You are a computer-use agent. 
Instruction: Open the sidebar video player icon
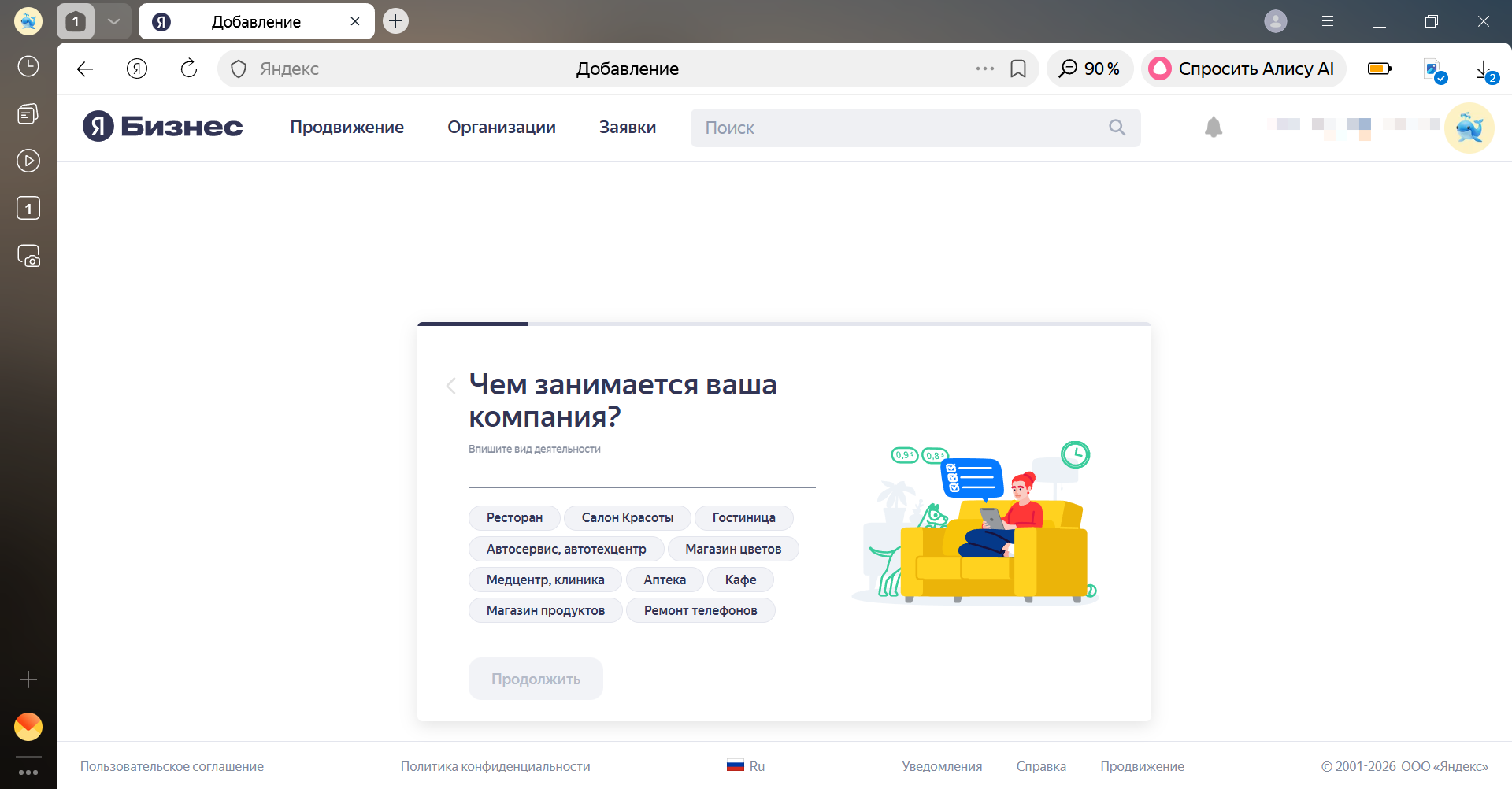(x=28, y=161)
